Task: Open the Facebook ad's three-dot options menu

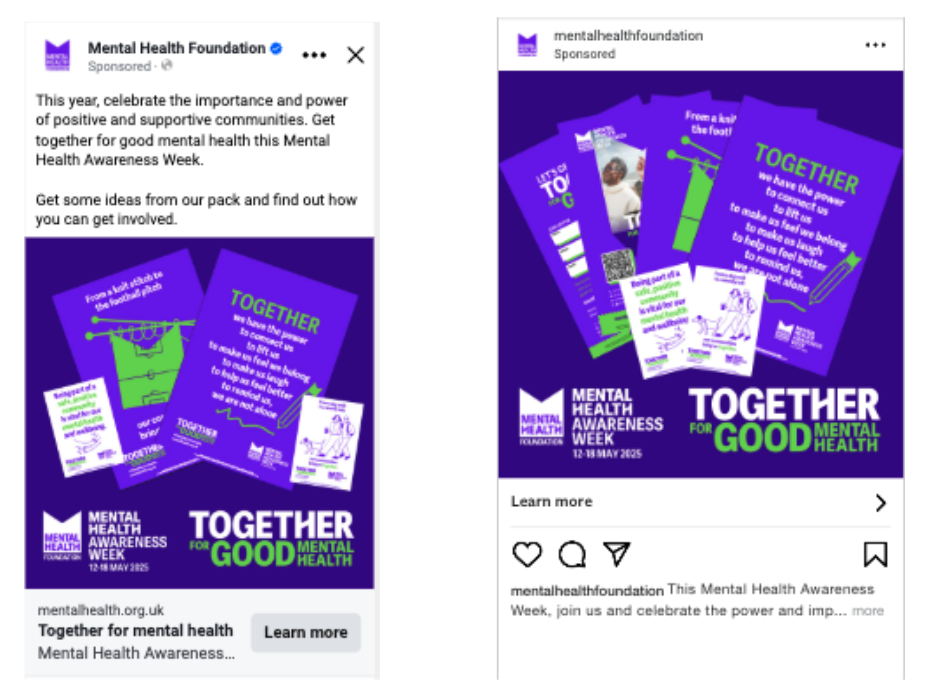Action: pyautogui.click(x=314, y=55)
